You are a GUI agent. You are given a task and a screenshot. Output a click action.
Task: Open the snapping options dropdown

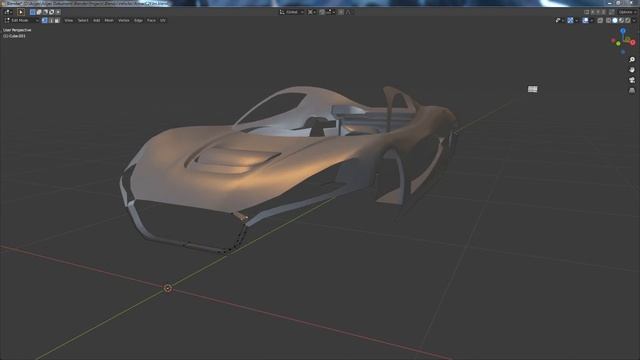(330, 12)
